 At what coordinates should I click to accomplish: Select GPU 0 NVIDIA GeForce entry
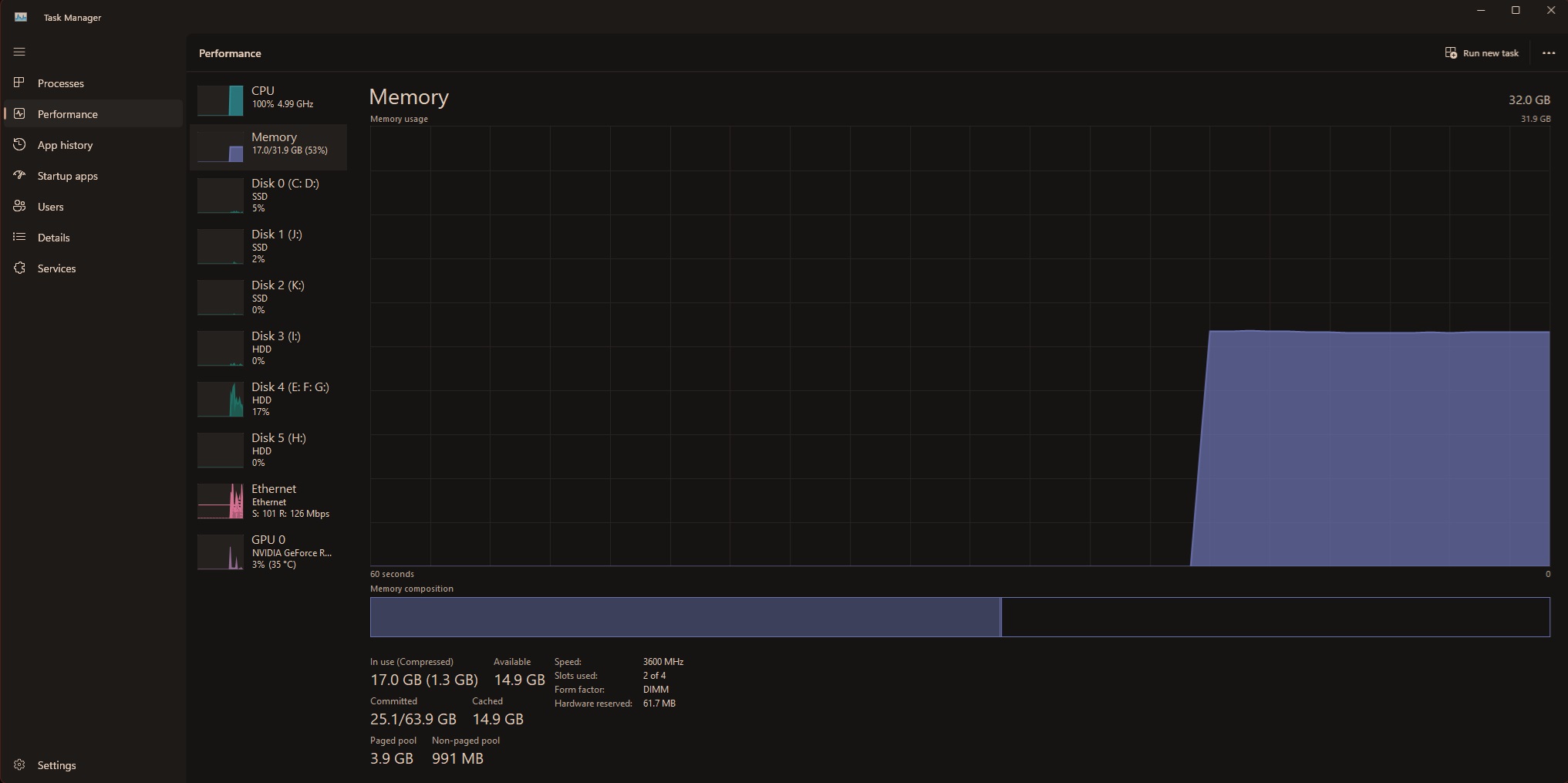[268, 552]
